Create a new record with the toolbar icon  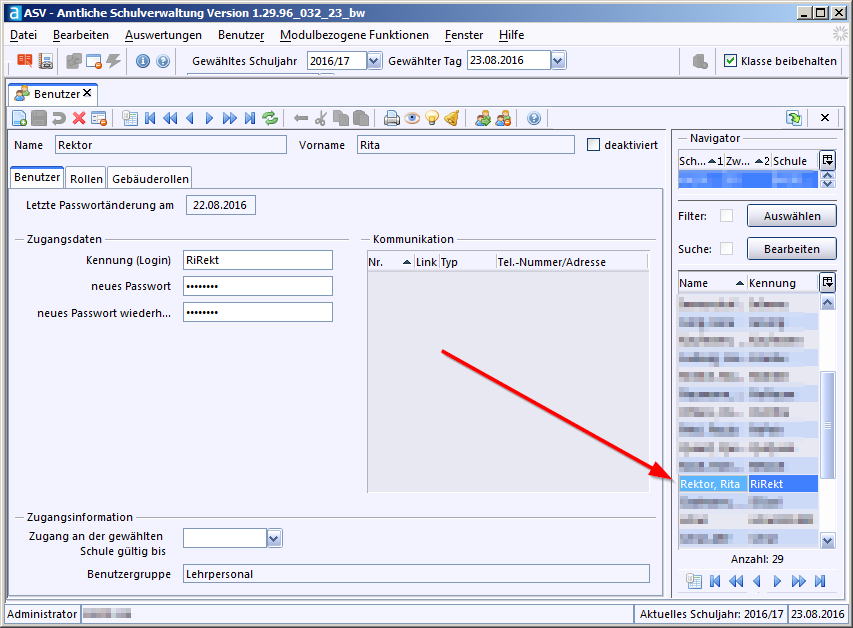(18, 118)
